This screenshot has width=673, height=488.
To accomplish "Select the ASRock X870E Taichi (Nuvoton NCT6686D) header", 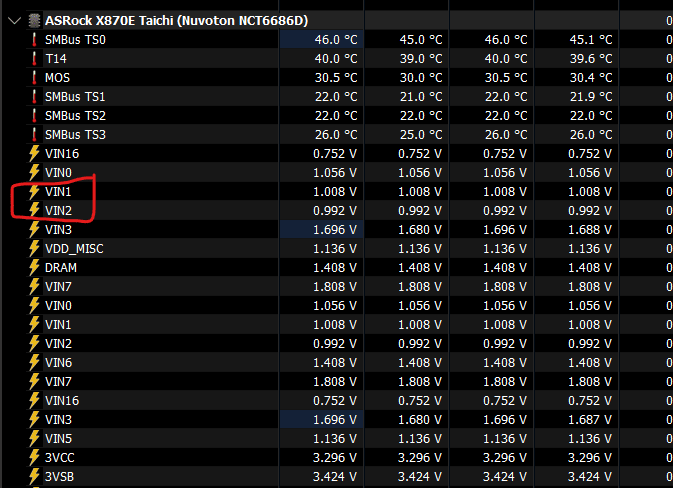I will 176,21.
